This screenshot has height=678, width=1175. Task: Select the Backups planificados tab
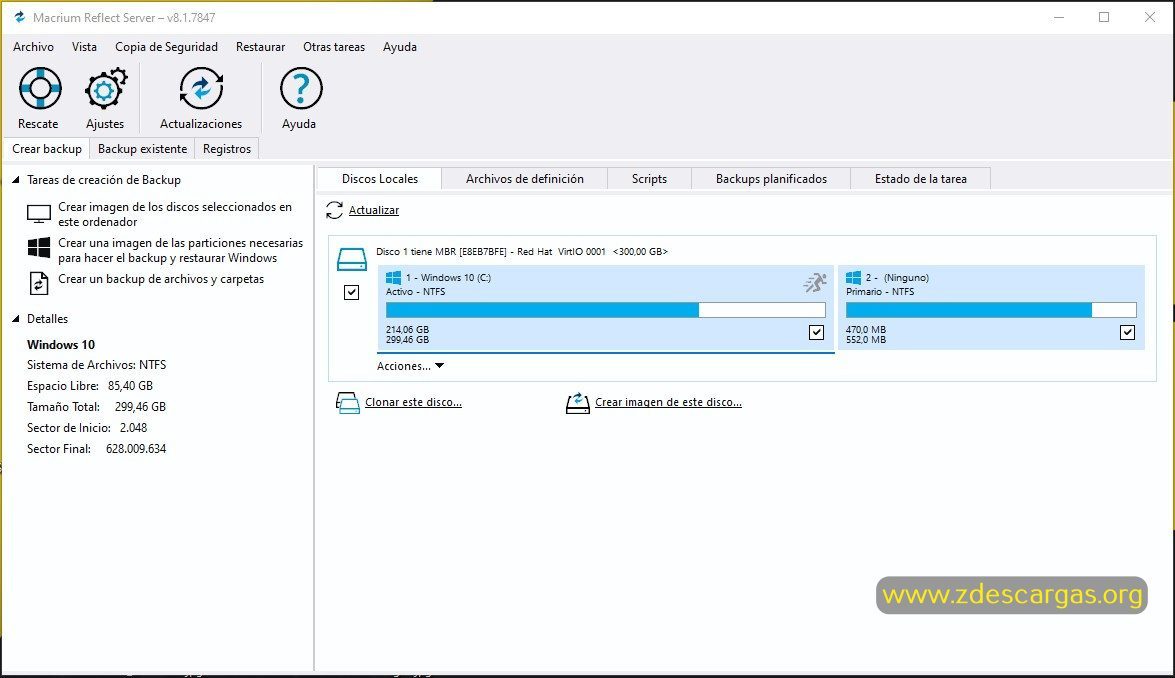(x=771, y=178)
